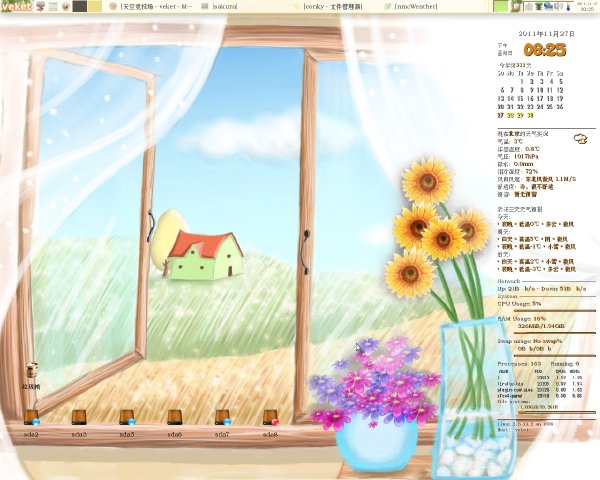Switch to the yellow workspace in the pager

tap(95, 6)
